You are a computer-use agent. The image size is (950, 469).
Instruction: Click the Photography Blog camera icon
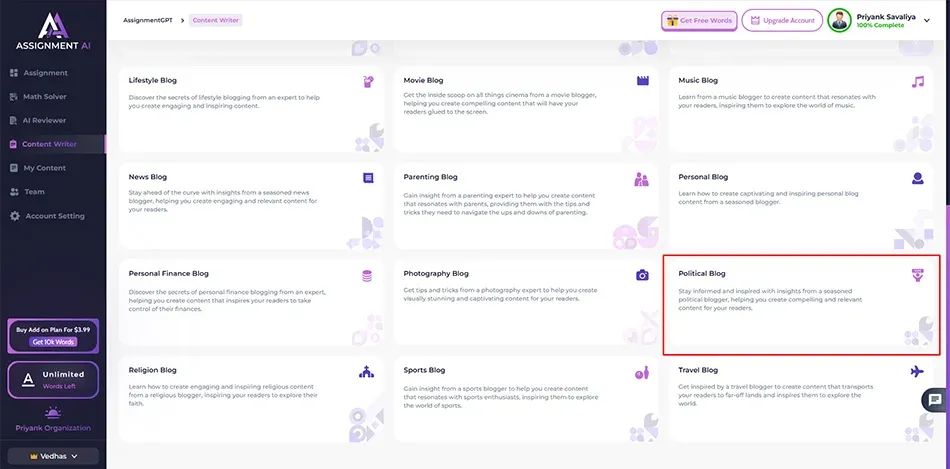642,275
